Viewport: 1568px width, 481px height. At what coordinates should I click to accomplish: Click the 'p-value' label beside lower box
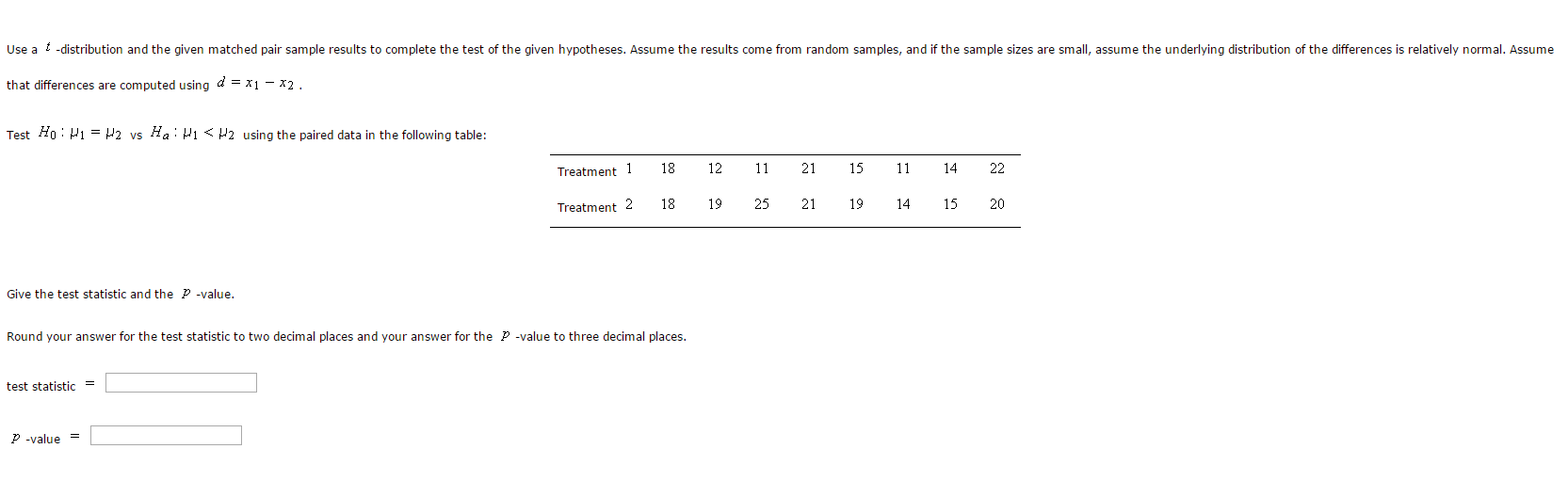[x=36, y=439]
